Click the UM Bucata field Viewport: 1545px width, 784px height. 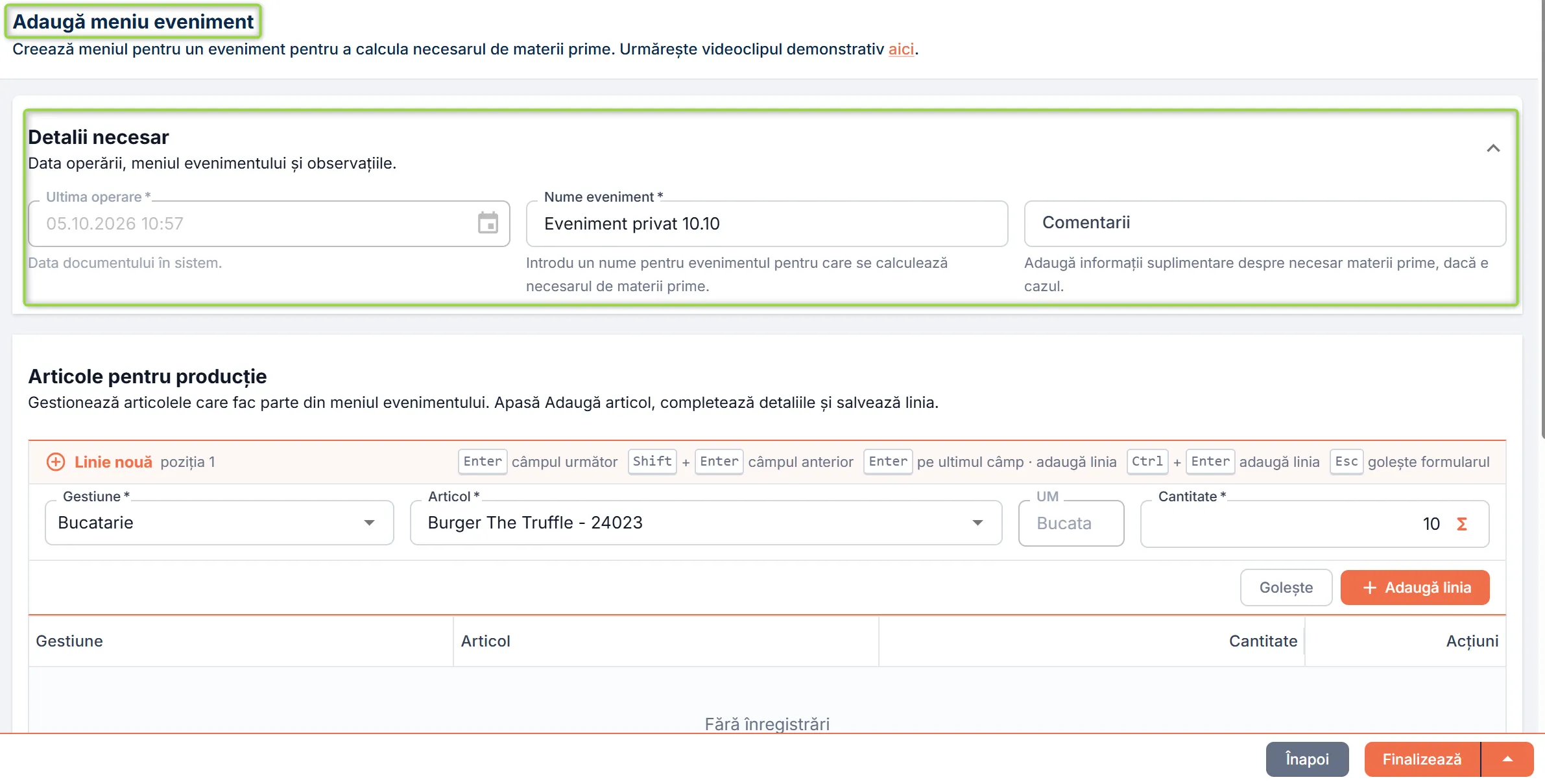click(1071, 523)
